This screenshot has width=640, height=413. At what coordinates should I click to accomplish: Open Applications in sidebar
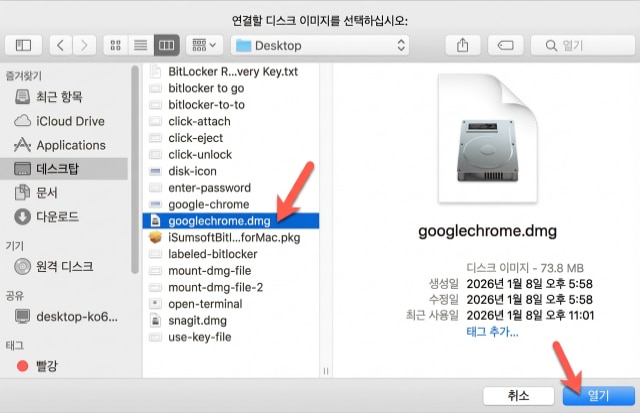(64, 145)
